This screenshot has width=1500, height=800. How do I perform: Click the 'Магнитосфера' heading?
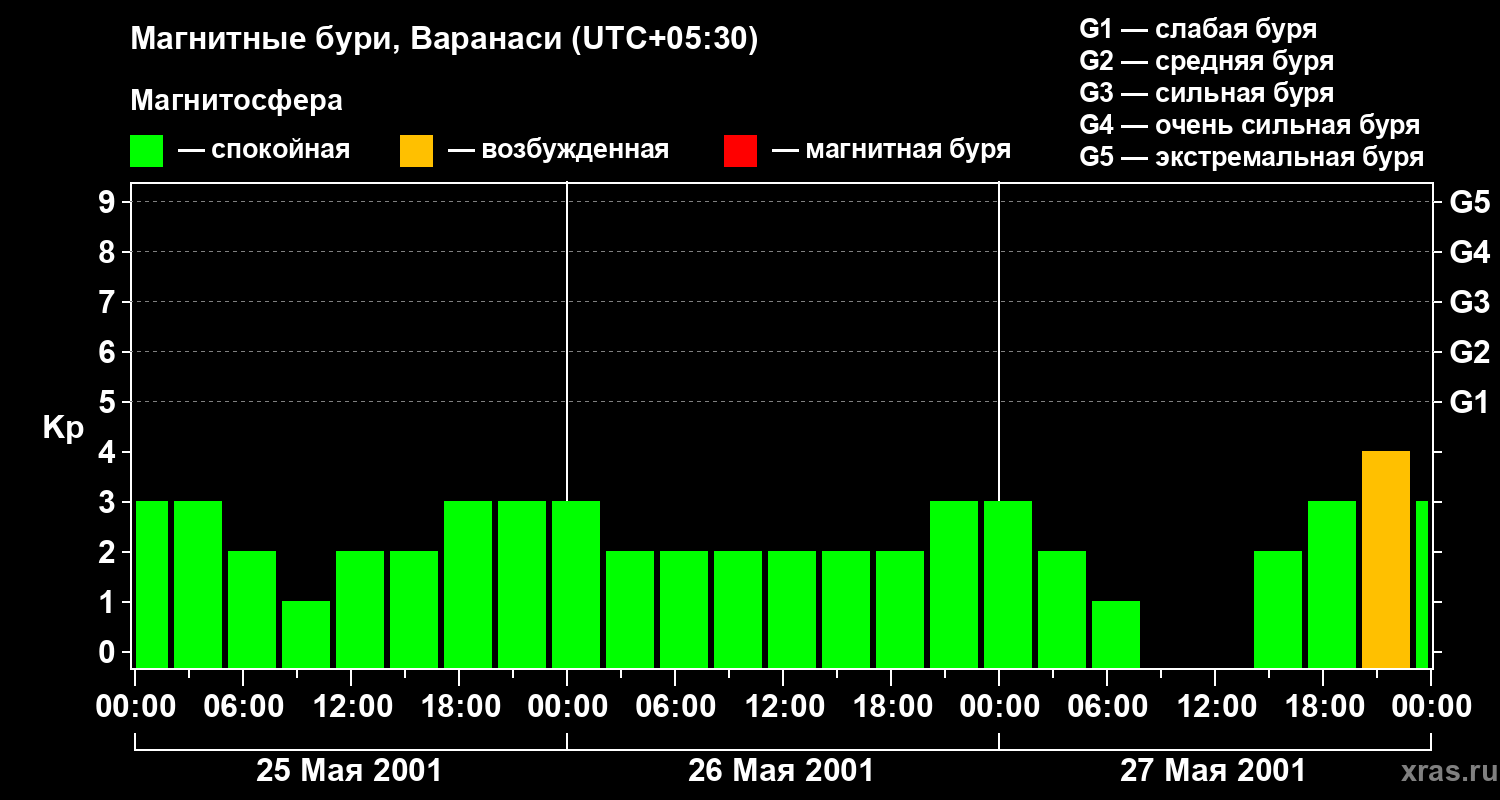[236, 101]
